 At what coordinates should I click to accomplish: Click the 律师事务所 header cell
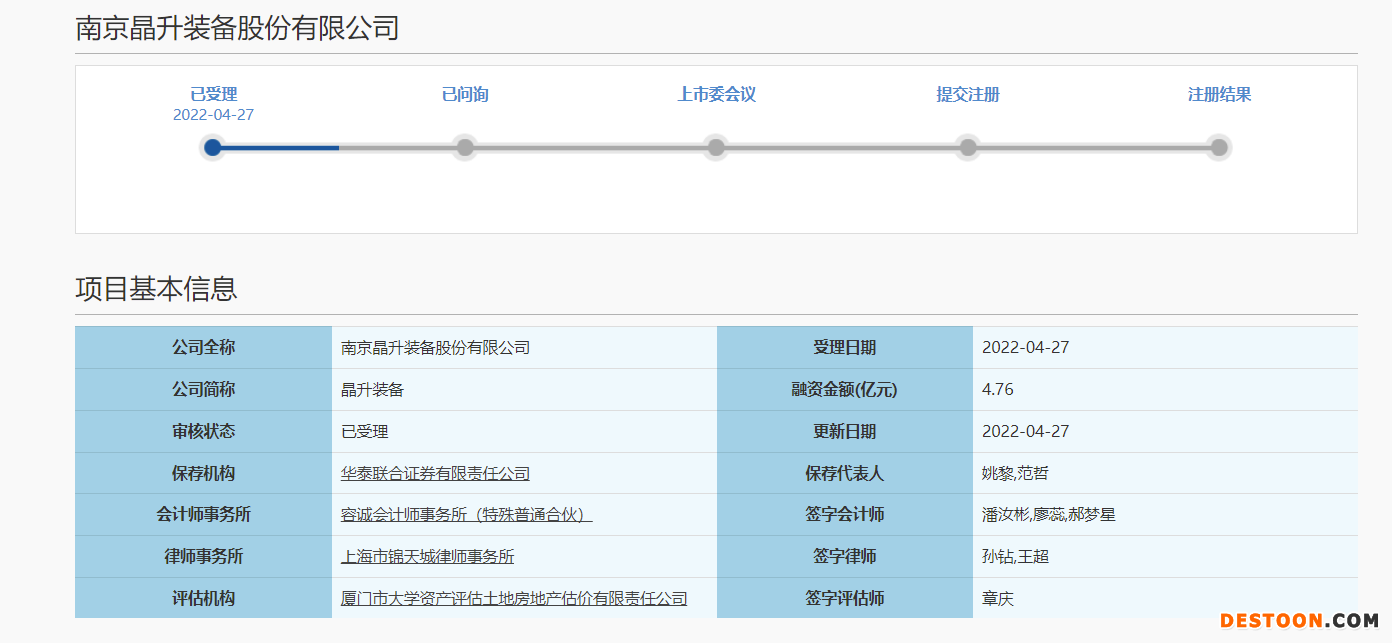click(x=204, y=557)
